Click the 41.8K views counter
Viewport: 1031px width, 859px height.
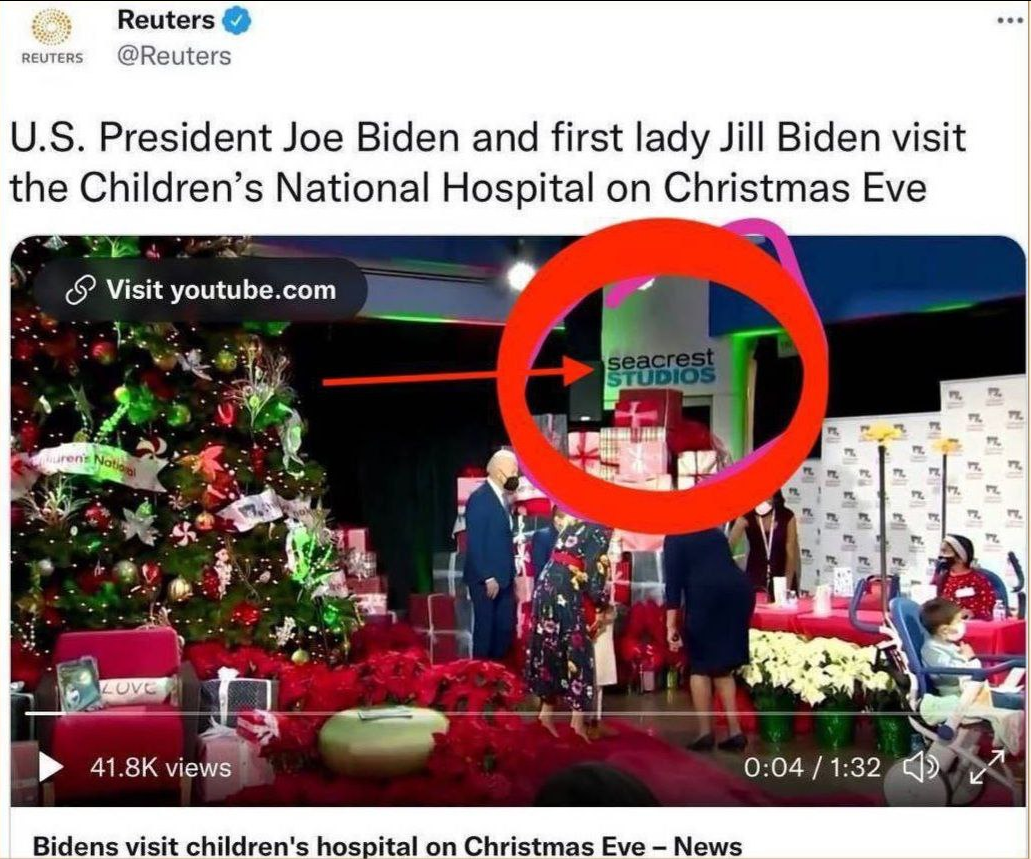[x=160, y=768]
